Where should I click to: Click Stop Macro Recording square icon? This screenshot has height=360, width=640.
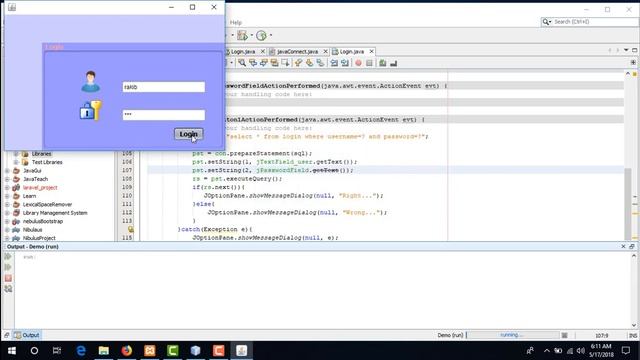pos(369,63)
